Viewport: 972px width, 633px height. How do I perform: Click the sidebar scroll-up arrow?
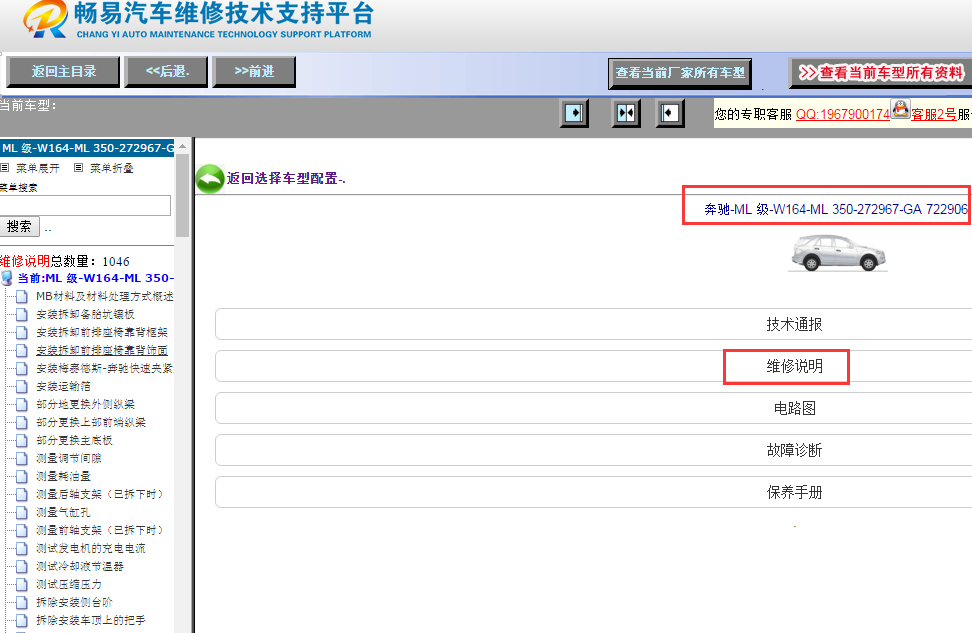pyautogui.click(x=182, y=146)
